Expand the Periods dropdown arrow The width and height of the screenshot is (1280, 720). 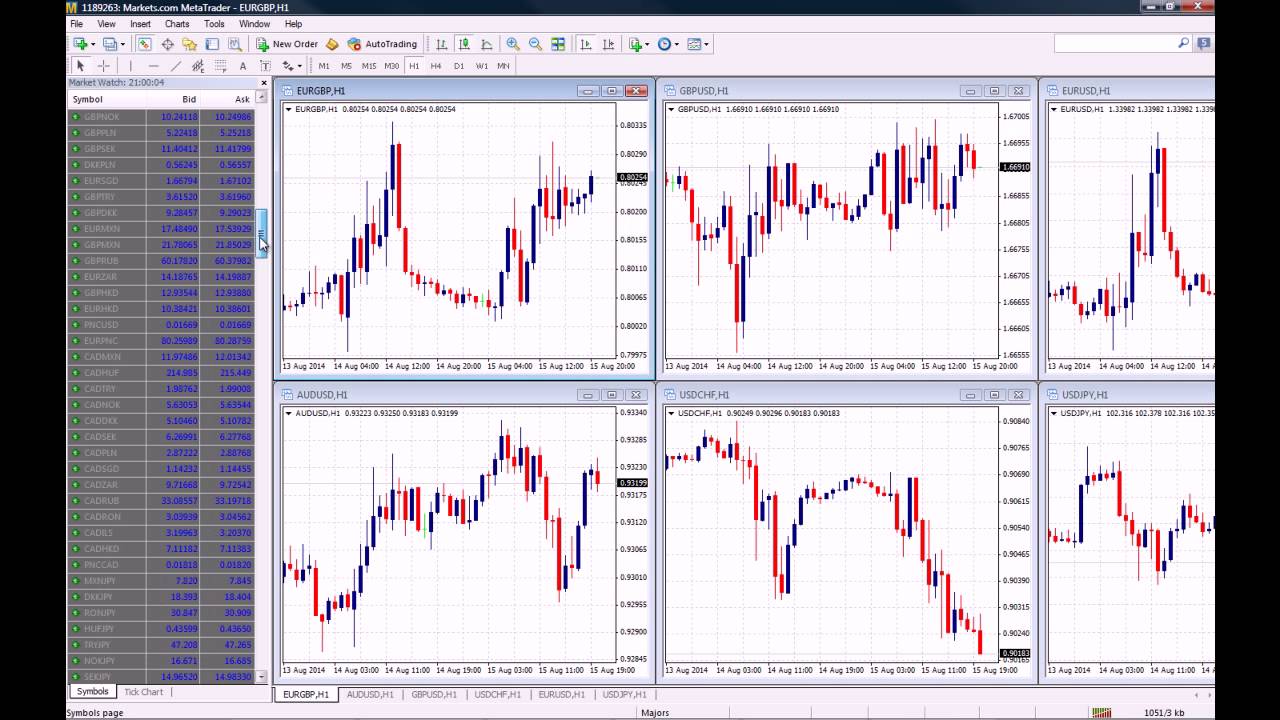[x=676, y=44]
